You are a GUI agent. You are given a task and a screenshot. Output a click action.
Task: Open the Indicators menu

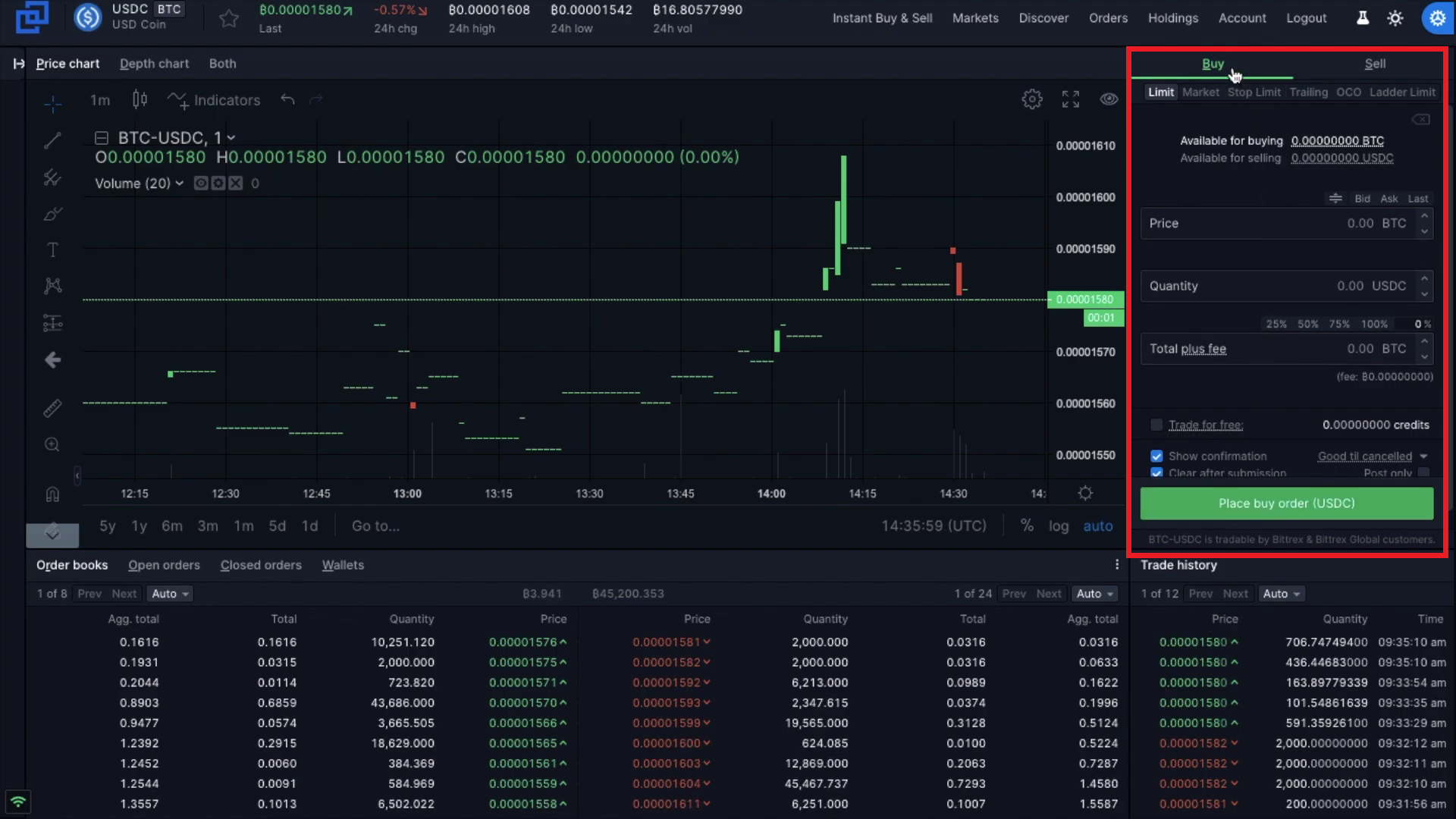tap(214, 99)
